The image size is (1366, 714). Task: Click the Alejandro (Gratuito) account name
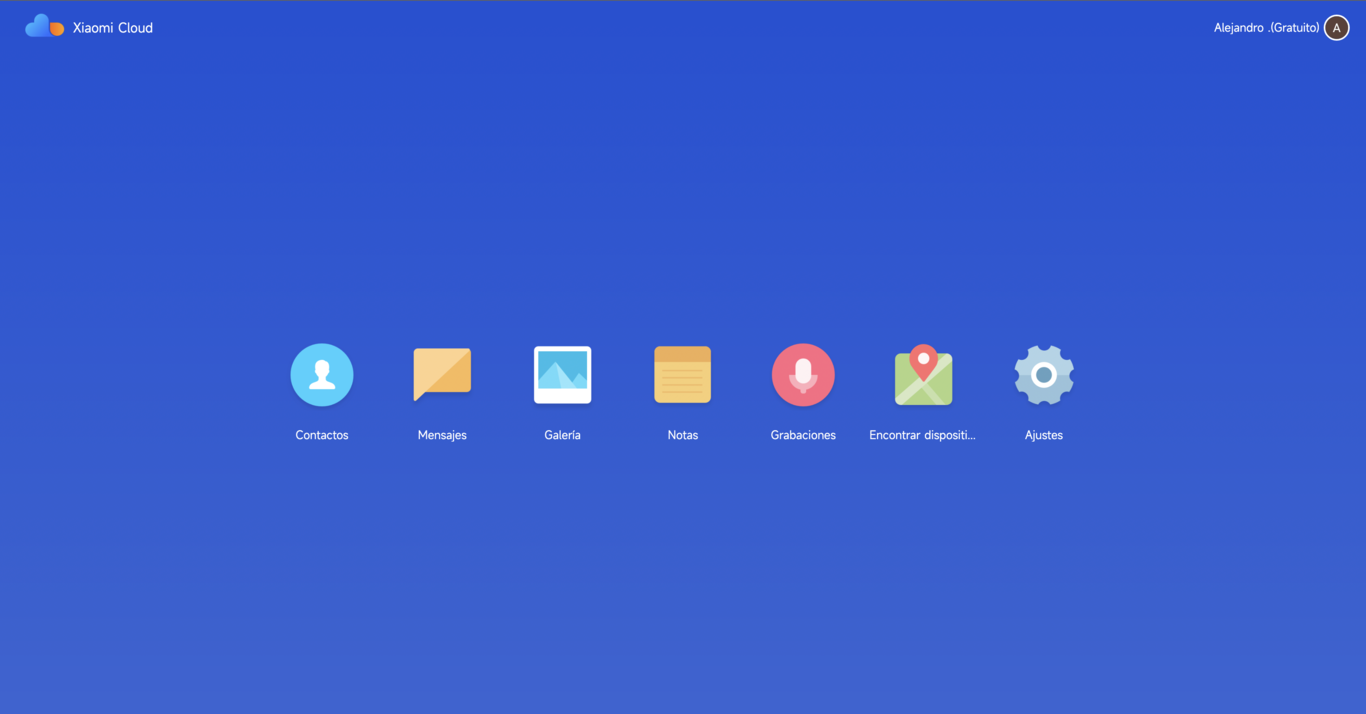(x=1267, y=27)
